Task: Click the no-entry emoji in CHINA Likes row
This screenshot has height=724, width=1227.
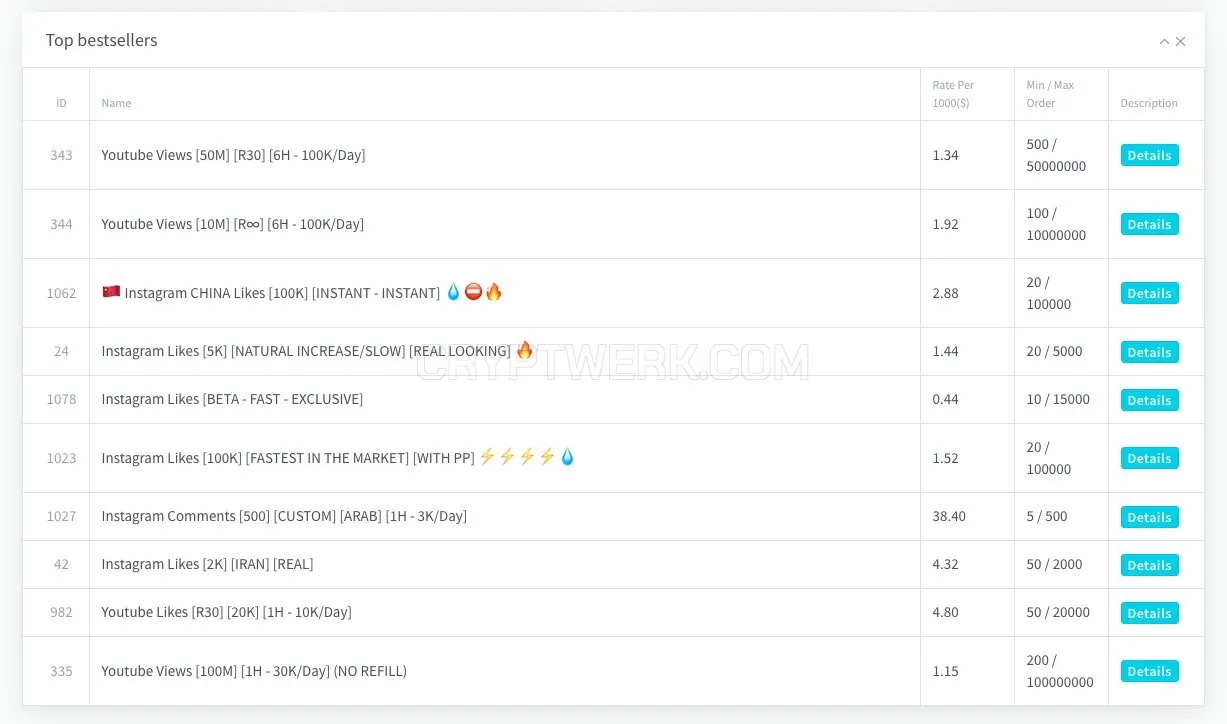Action: (473, 292)
